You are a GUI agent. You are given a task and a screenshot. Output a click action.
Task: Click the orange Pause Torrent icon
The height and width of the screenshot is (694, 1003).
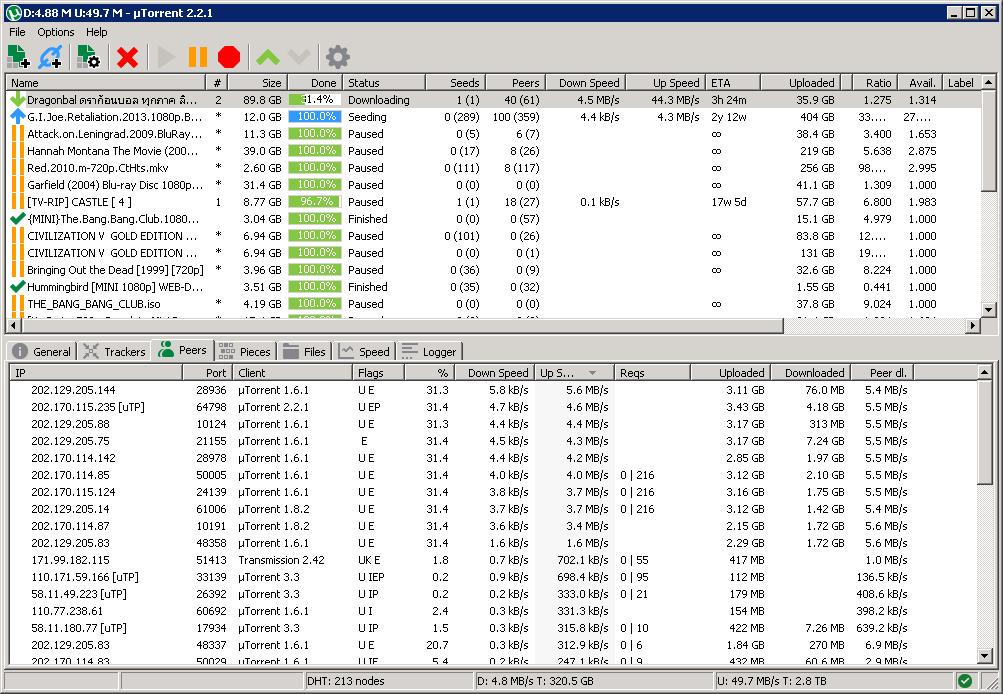[x=198, y=57]
